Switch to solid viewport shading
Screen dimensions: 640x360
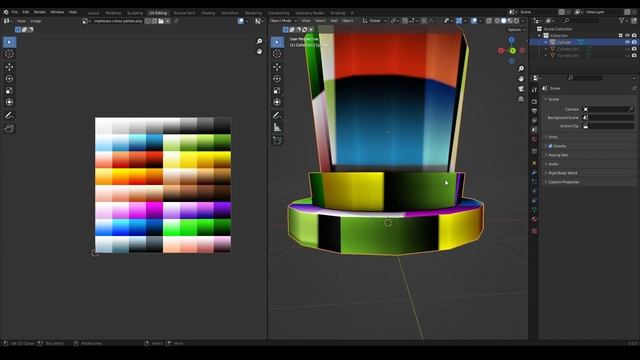(x=504, y=20)
